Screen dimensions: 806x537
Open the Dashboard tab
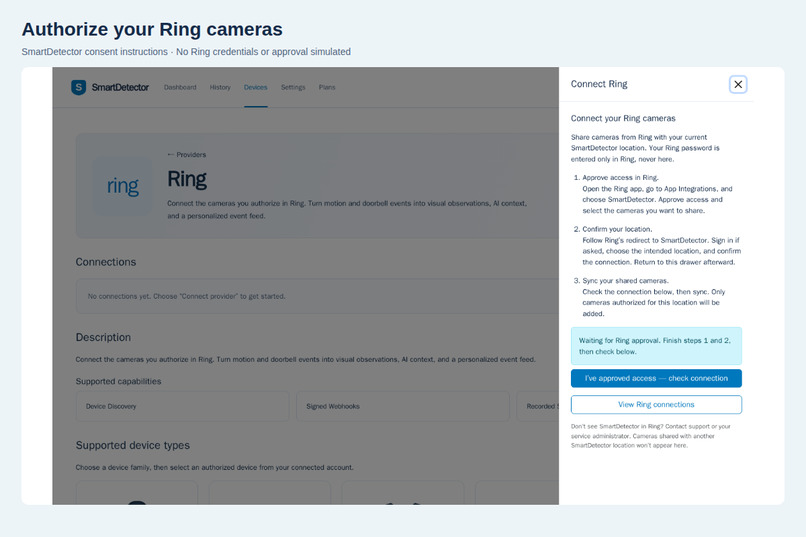click(180, 87)
